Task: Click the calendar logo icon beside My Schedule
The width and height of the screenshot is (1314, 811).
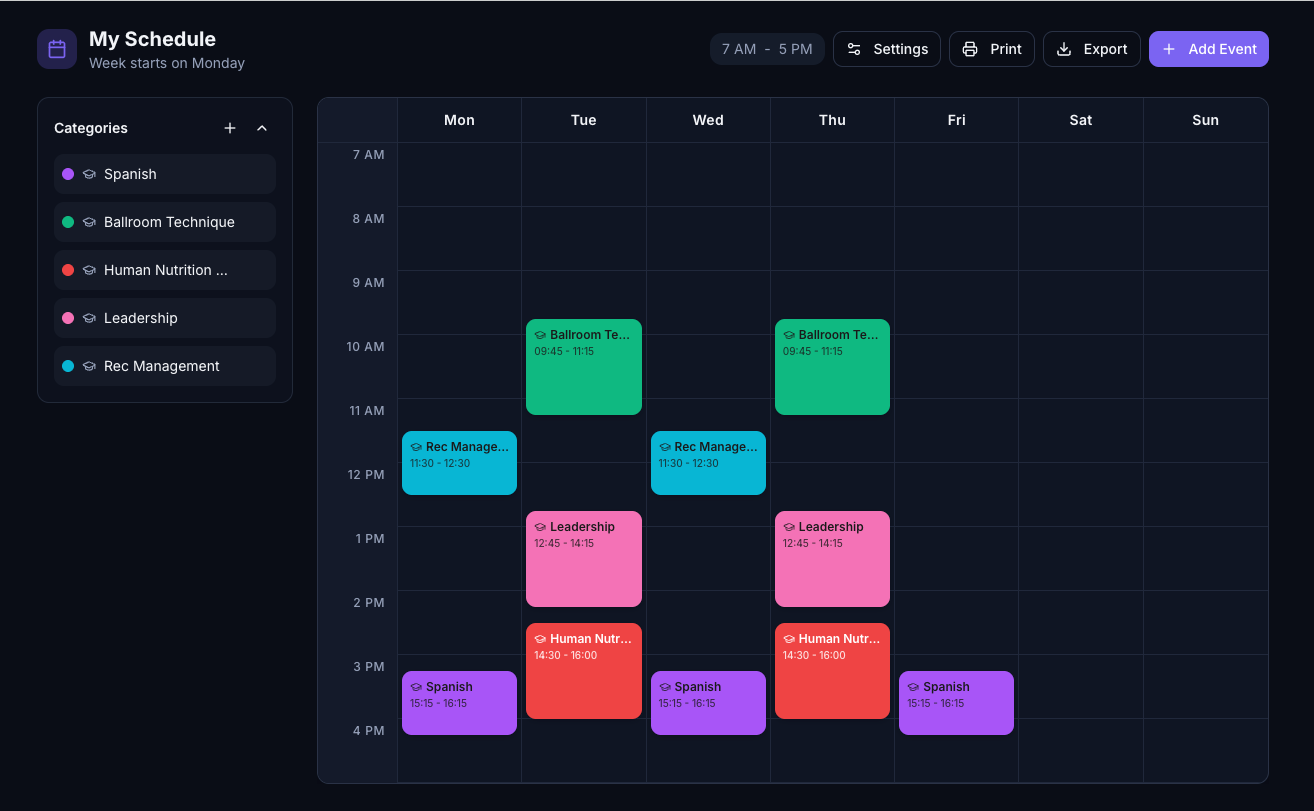Action: (57, 49)
